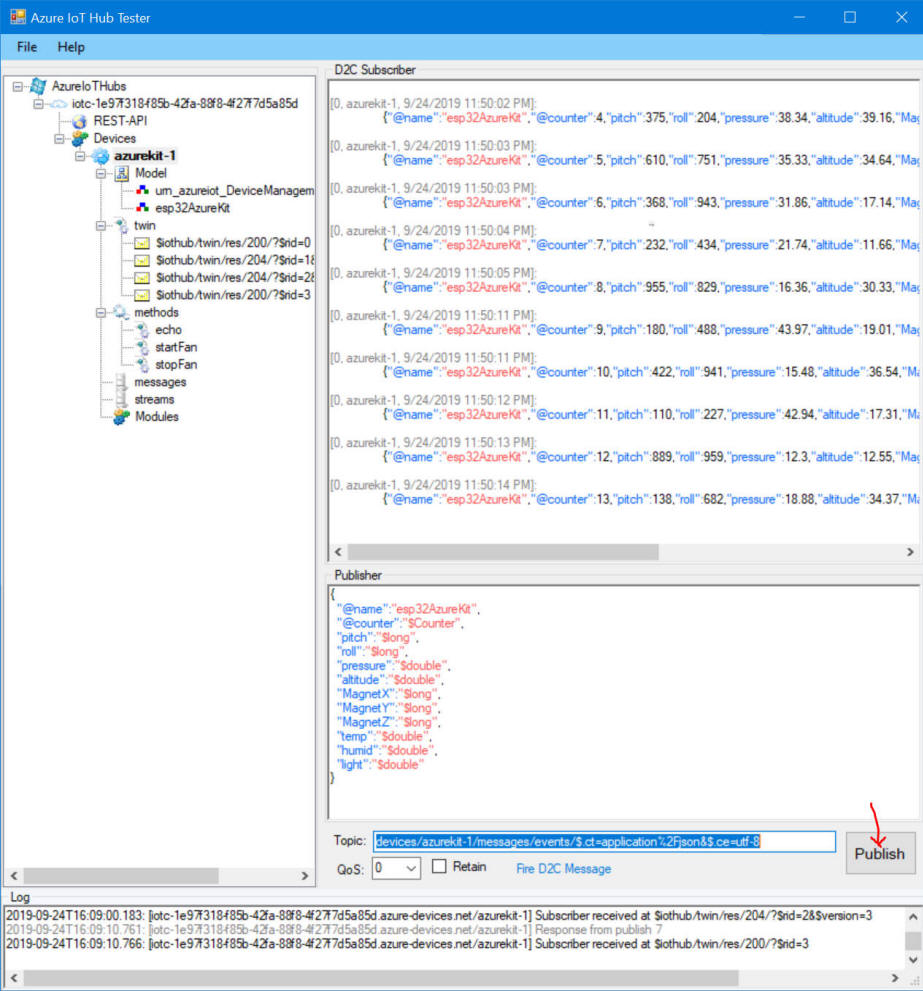The width and height of the screenshot is (923, 991).
Task: Select the methods node gear icon
Action: (x=121, y=312)
